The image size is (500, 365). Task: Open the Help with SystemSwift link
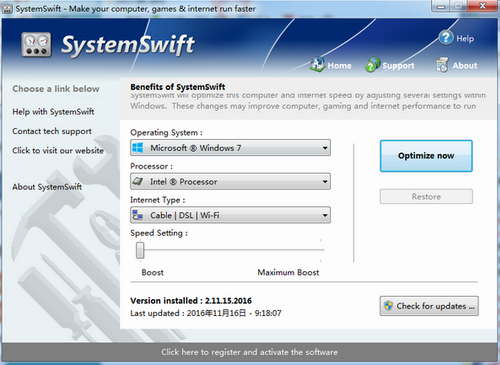coord(53,112)
